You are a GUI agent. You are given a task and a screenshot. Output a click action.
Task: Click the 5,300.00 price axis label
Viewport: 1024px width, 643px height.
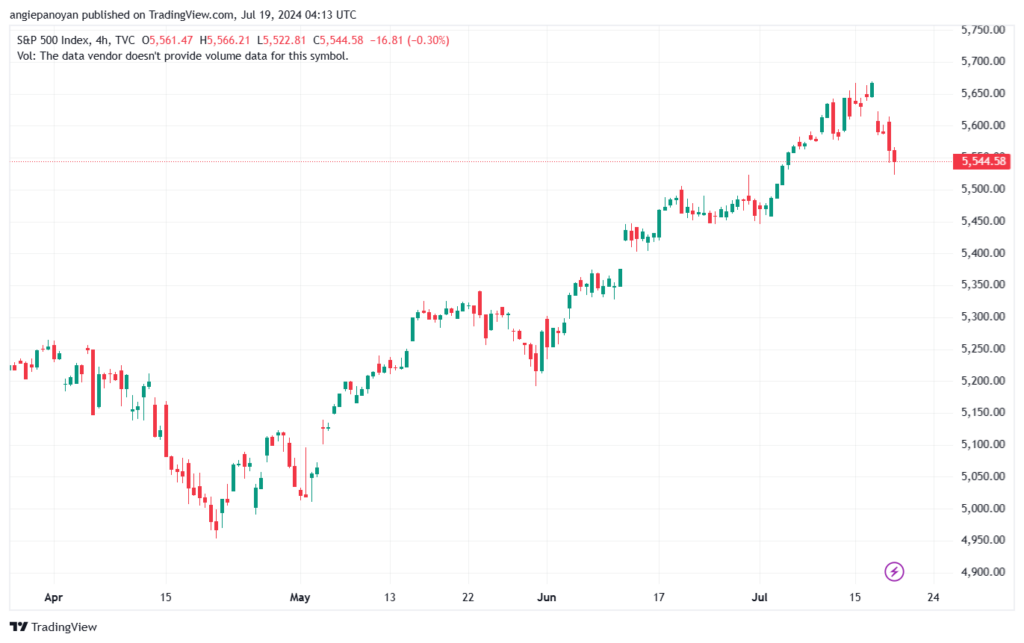982,317
